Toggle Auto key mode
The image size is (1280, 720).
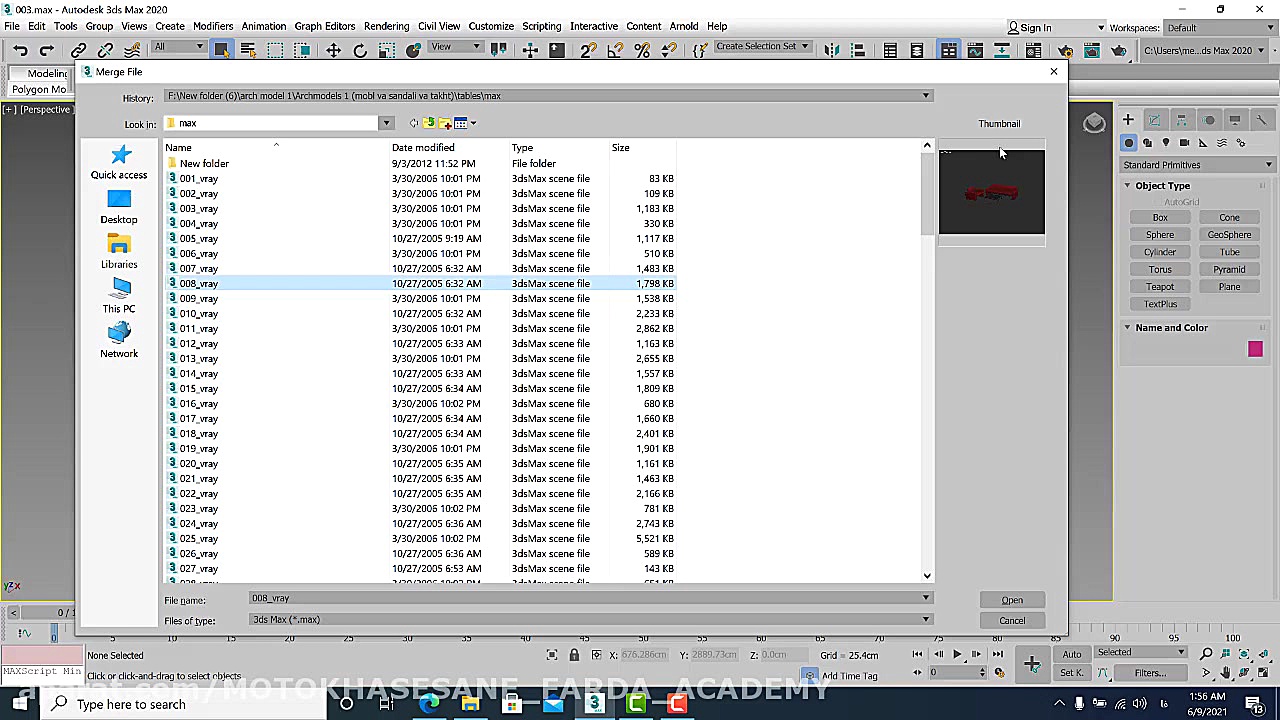point(1071,655)
